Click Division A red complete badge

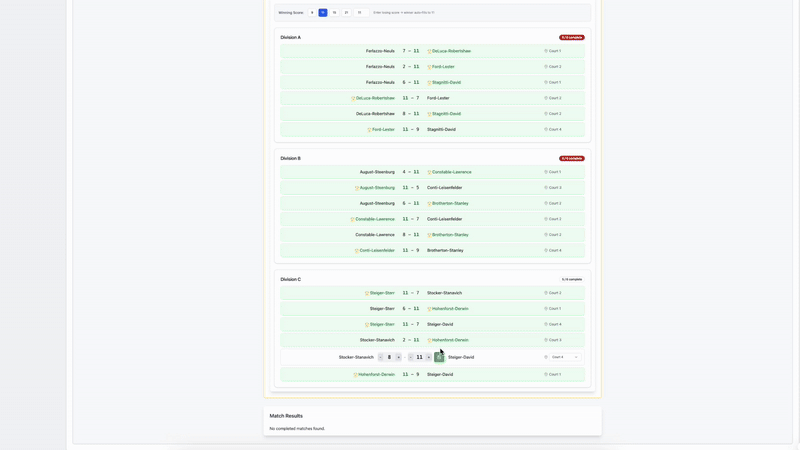[571, 37]
